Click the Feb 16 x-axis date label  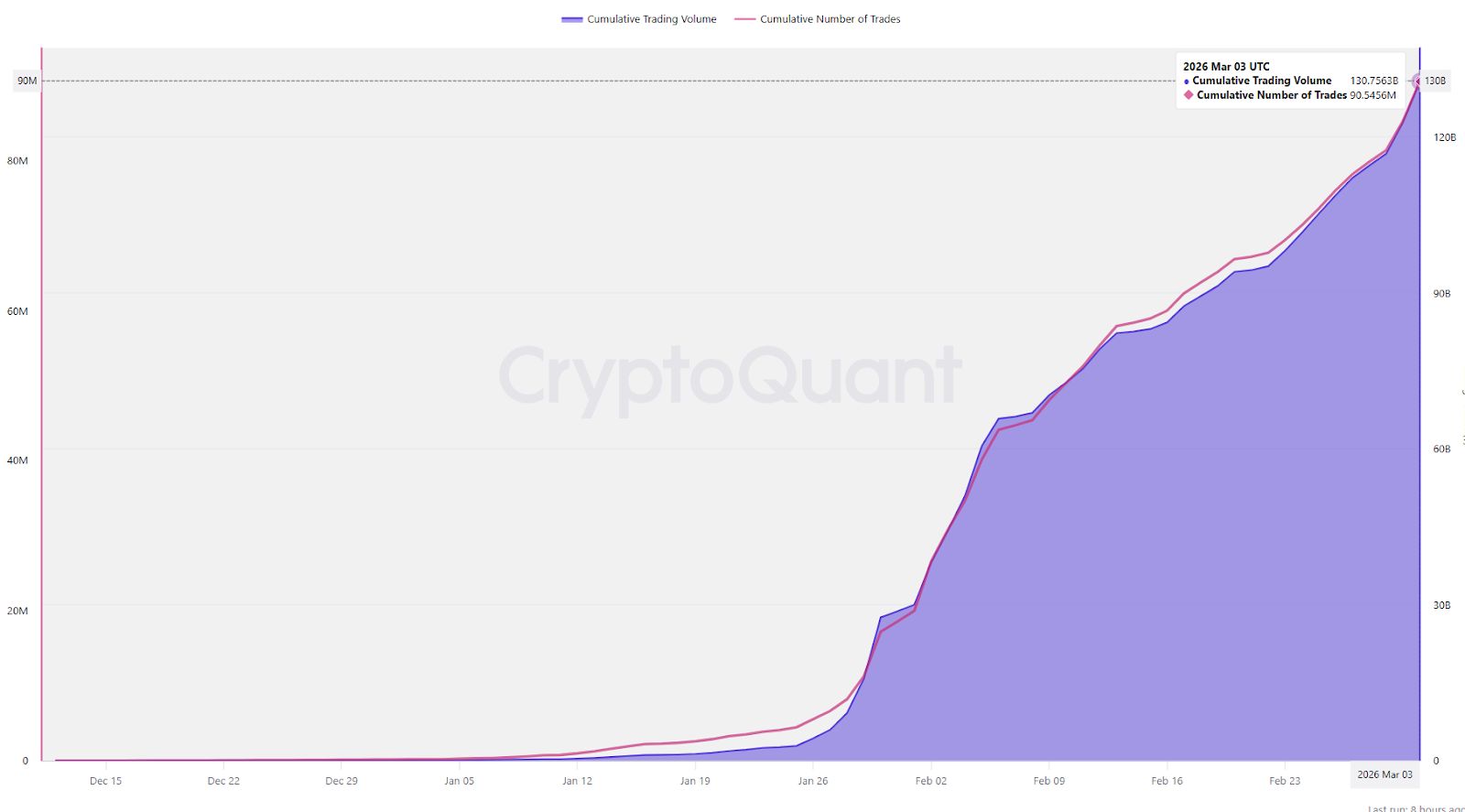1167,781
